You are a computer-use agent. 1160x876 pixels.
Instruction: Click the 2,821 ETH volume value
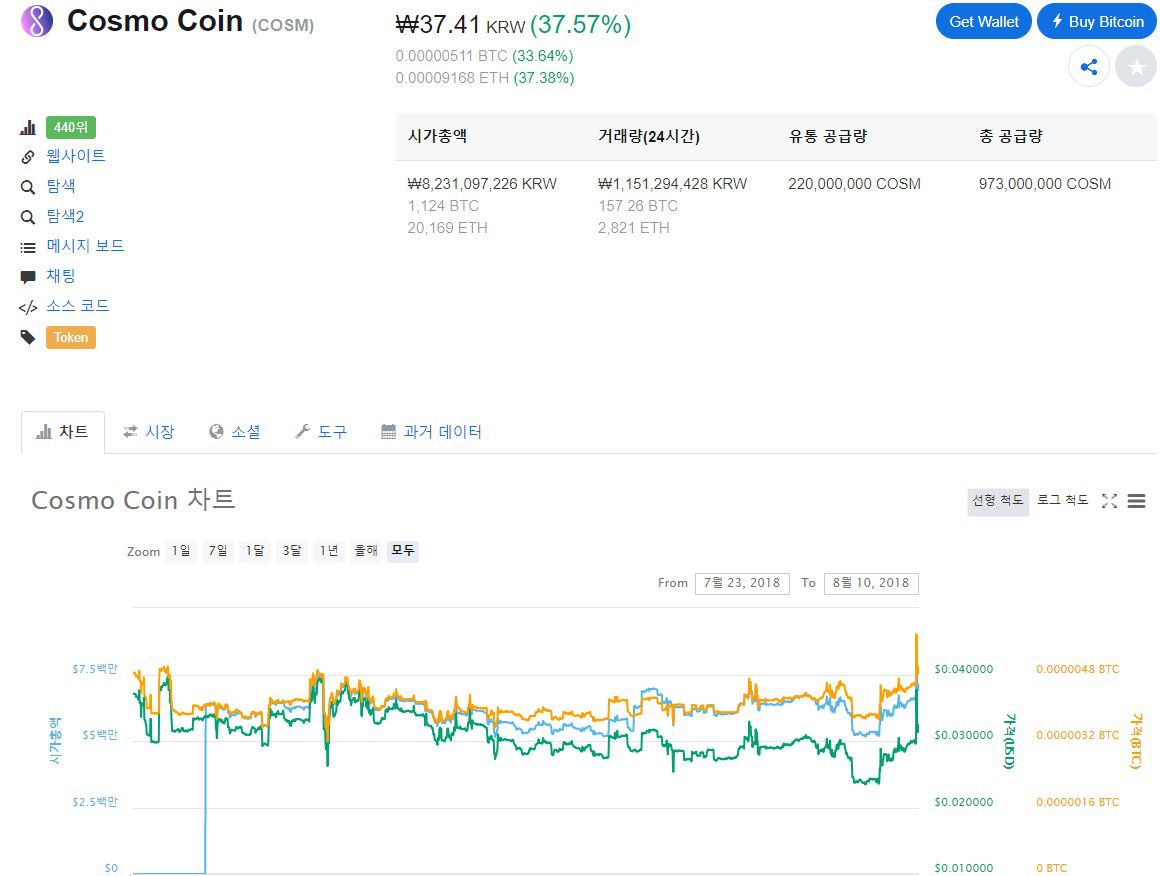[633, 228]
